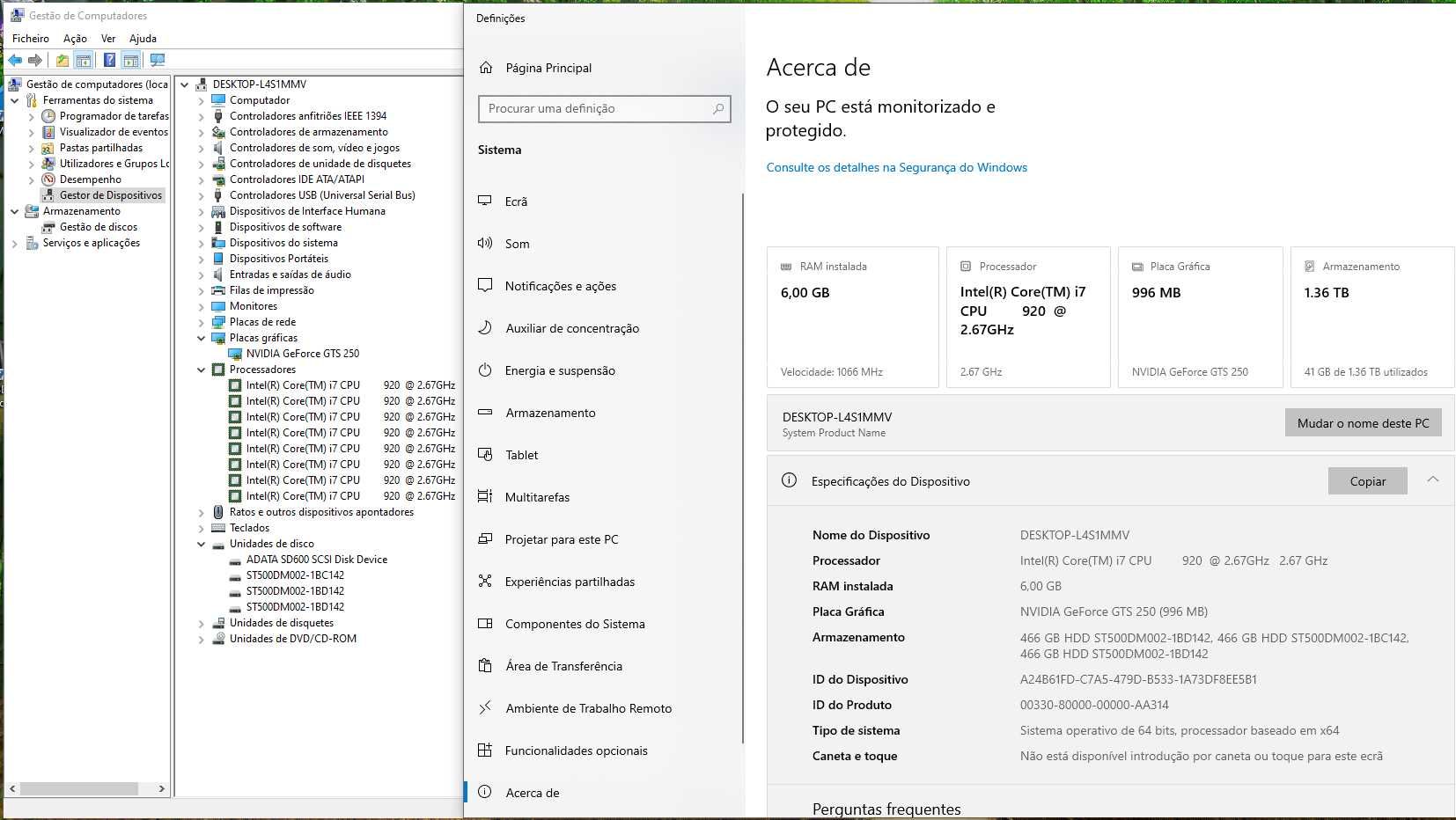1456x820 pixels.
Task: Click the scan hardware monitor toolbar icon
Action: point(158,61)
